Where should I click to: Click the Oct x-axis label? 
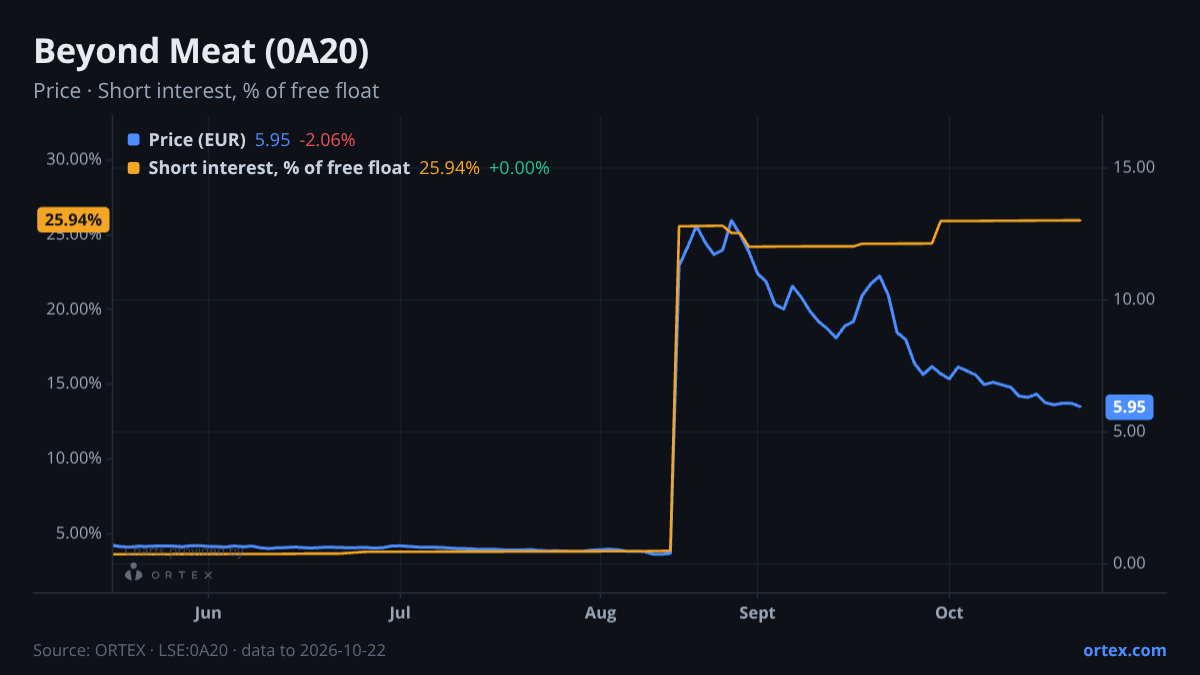949,613
